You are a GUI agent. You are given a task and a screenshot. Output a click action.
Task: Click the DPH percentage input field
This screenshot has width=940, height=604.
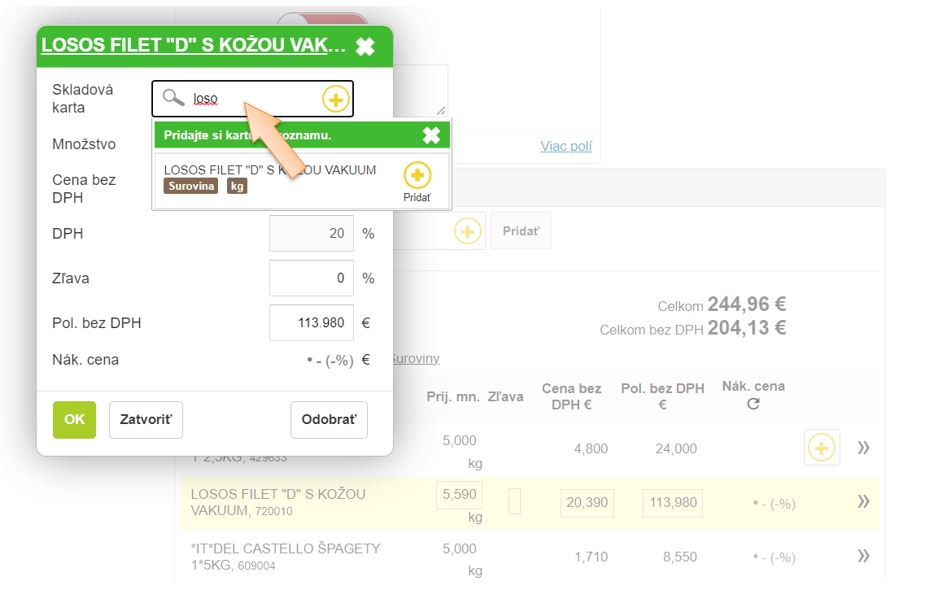pos(311,233)
